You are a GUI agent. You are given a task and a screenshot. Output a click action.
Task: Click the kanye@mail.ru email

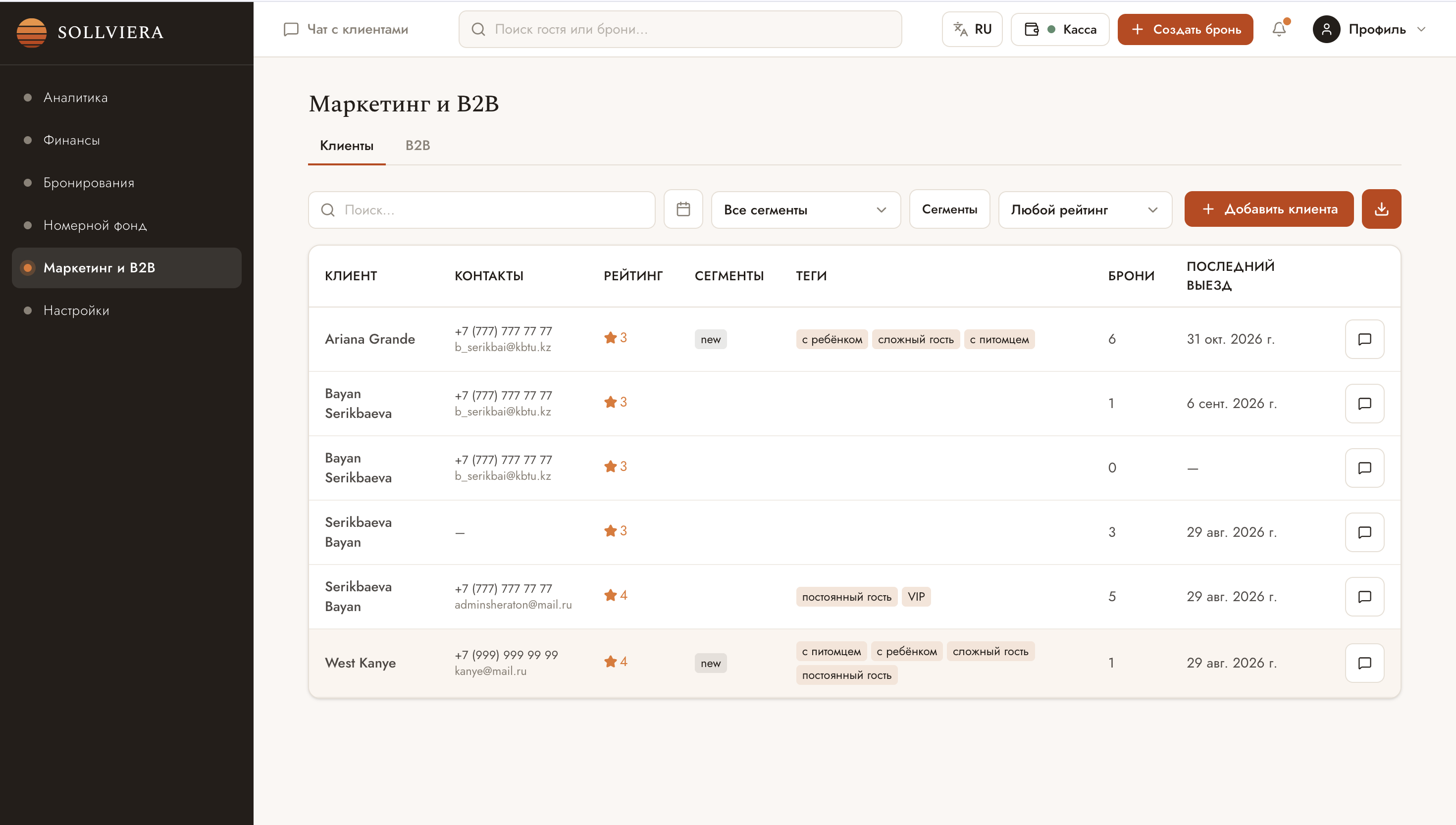tap(491, 671)
